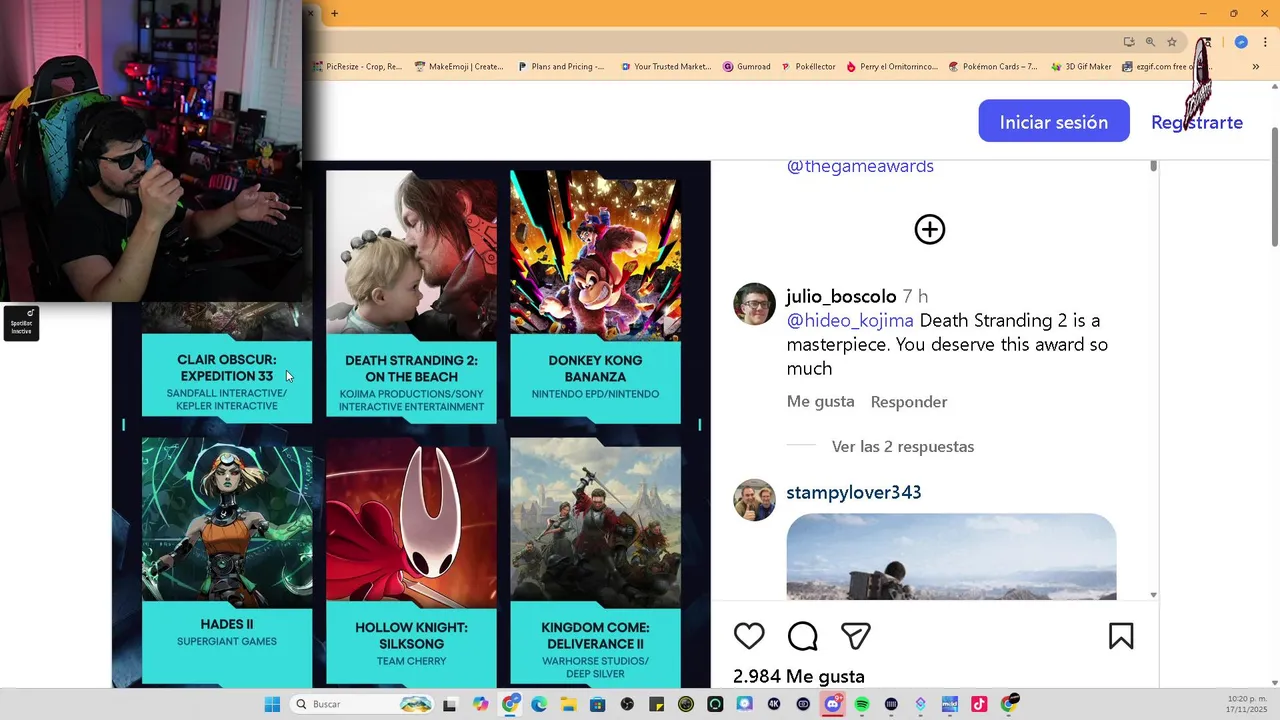
Task: Open comments with the speech bubble icon
Action: click(802, 636)
